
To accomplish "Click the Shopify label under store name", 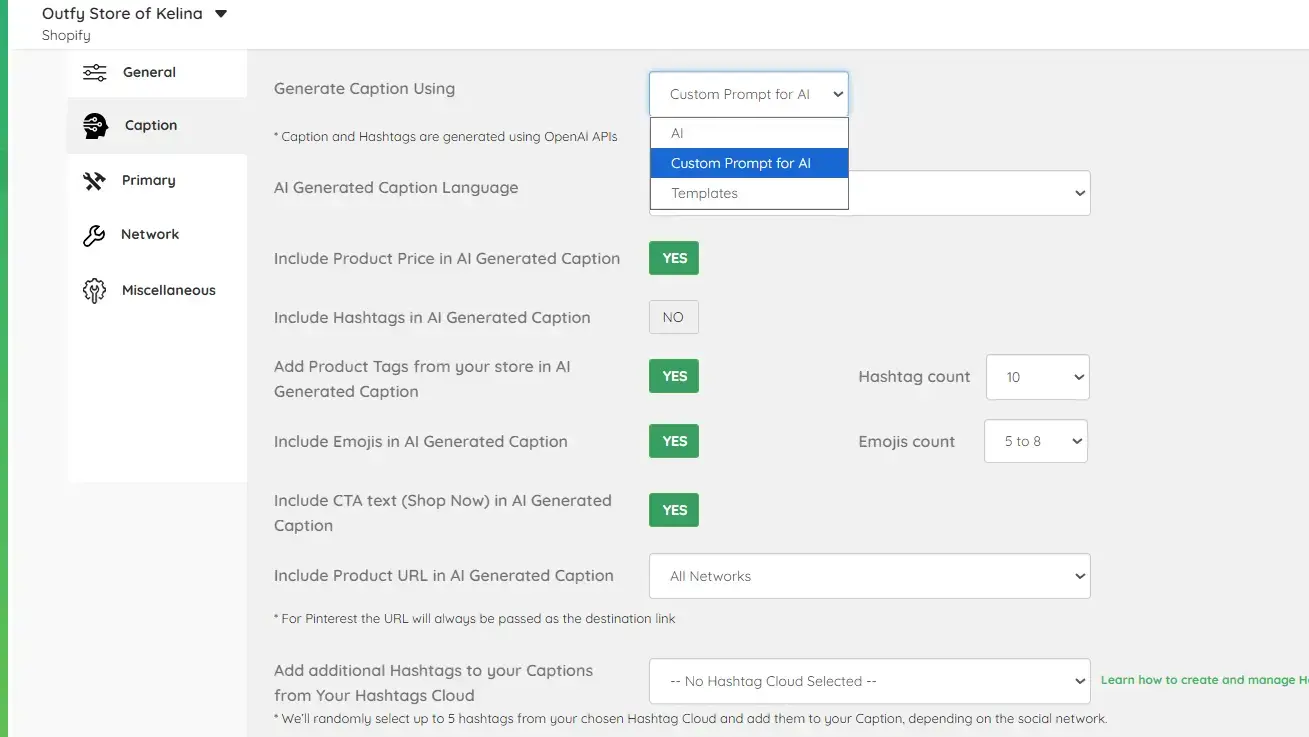I will tap(66, 35).
